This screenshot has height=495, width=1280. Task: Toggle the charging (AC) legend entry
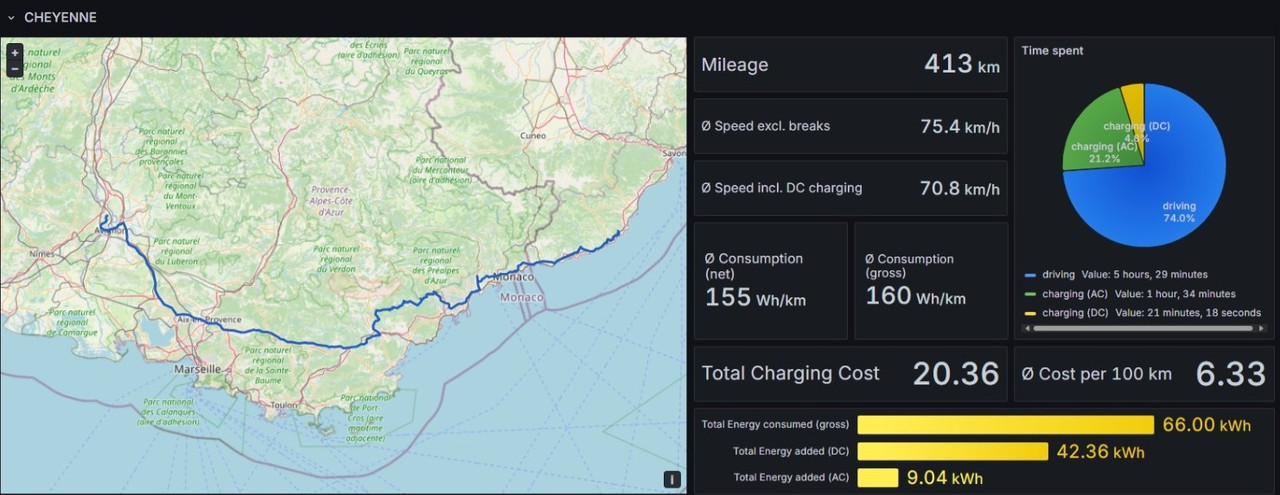click(1129, 294)
